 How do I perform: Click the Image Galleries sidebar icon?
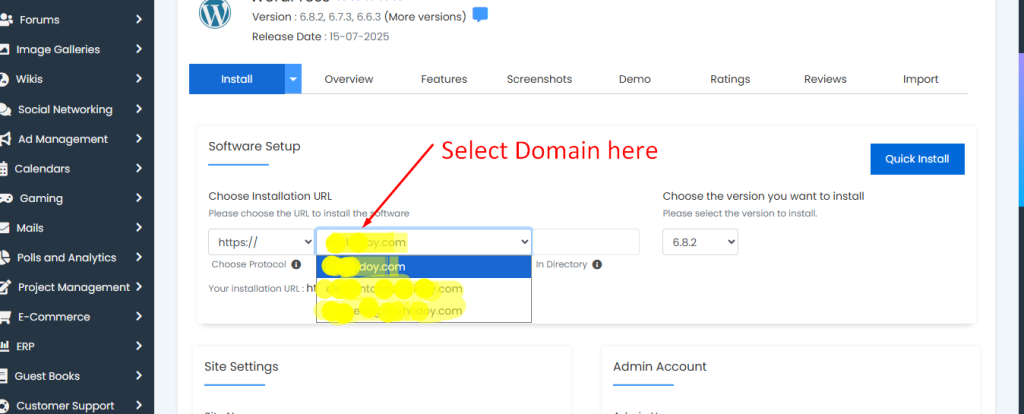(x=6, y=49)
